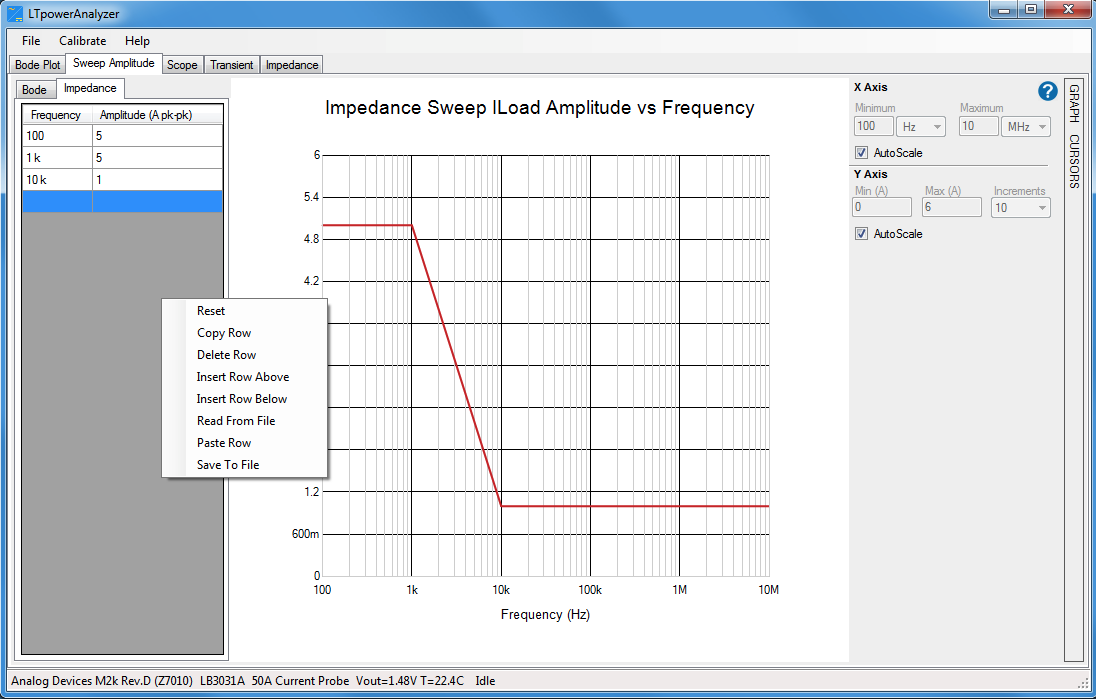Select the Bode sub-tab in left panel
The height and width of the screenshot is (699, 1096).
[x=35, y=90]
